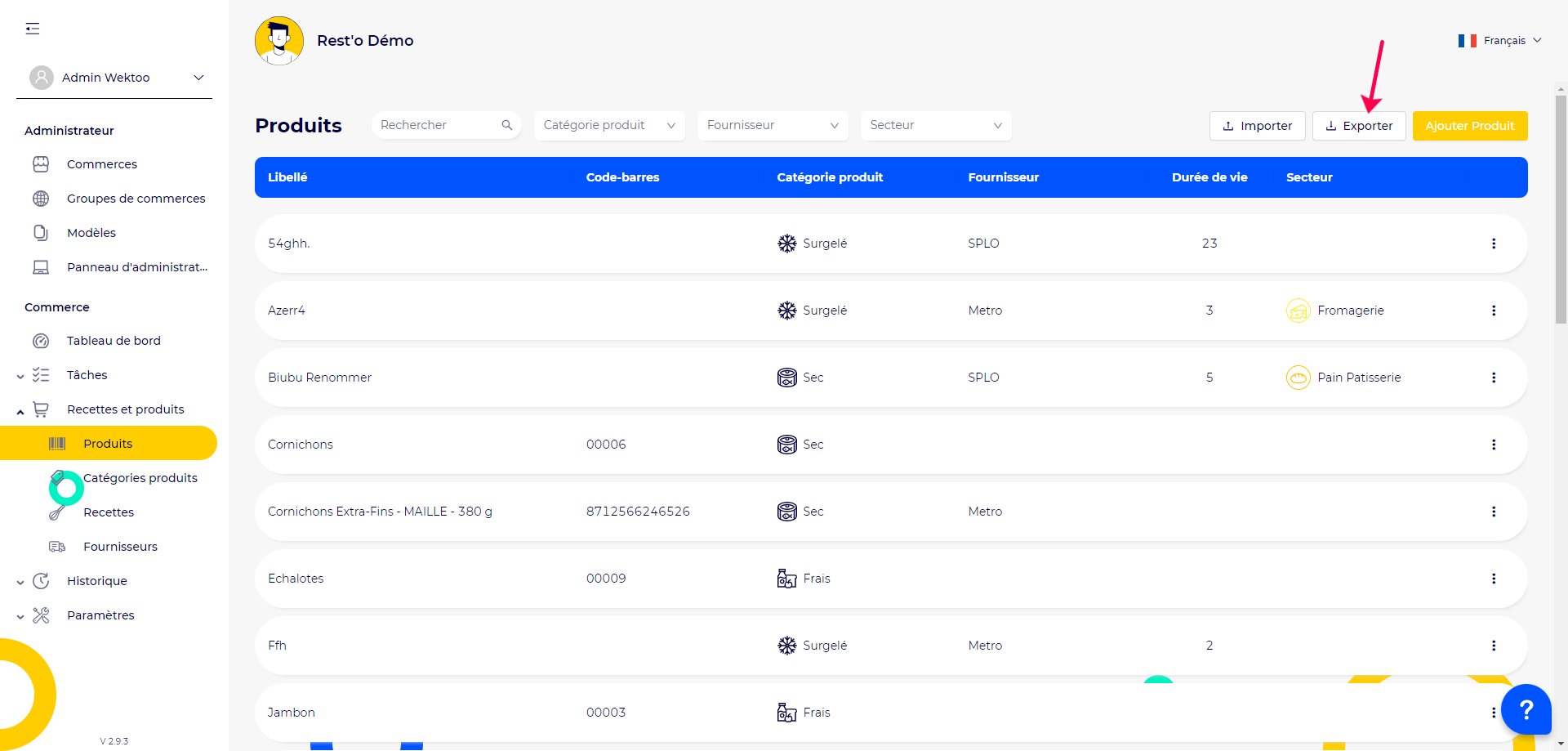
Task: Click the Frais category icon in Echalotes row
Action: (x=786, y=579)
